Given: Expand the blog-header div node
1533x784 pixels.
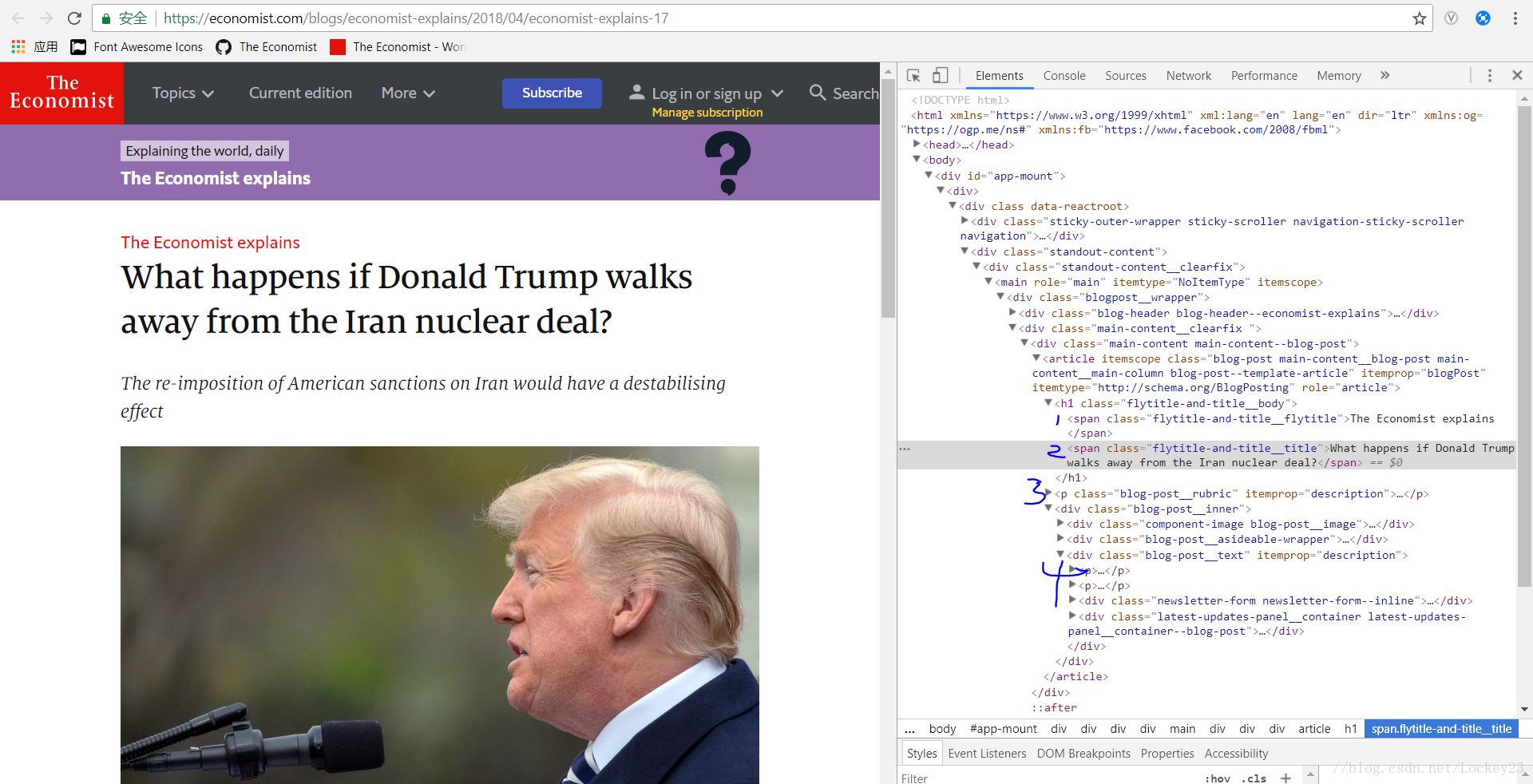Looking at the screenshot, I should 1012,313.
